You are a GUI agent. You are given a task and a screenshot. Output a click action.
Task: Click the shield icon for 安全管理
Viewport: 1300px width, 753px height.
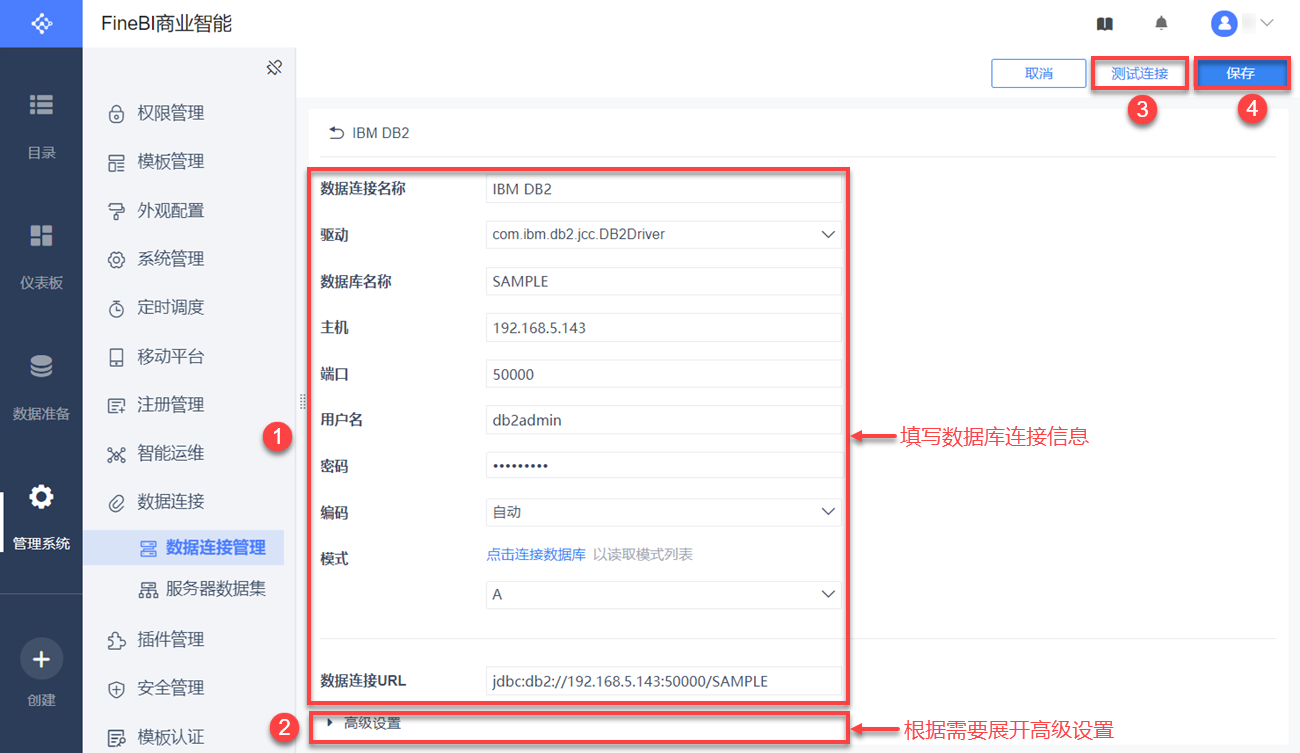click(116, 689)
